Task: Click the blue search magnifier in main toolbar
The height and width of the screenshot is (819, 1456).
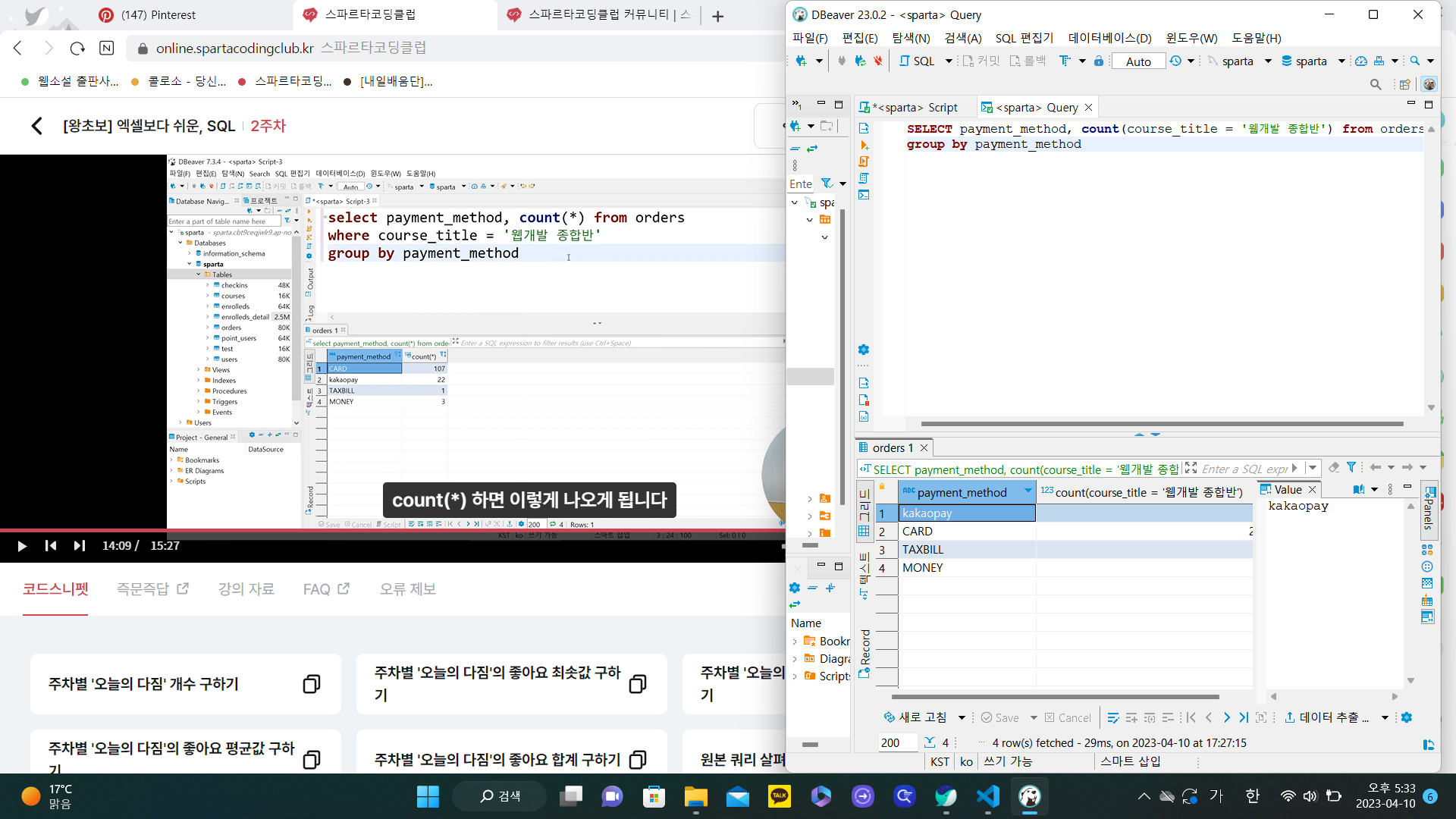Action: tap(1415, 61)
